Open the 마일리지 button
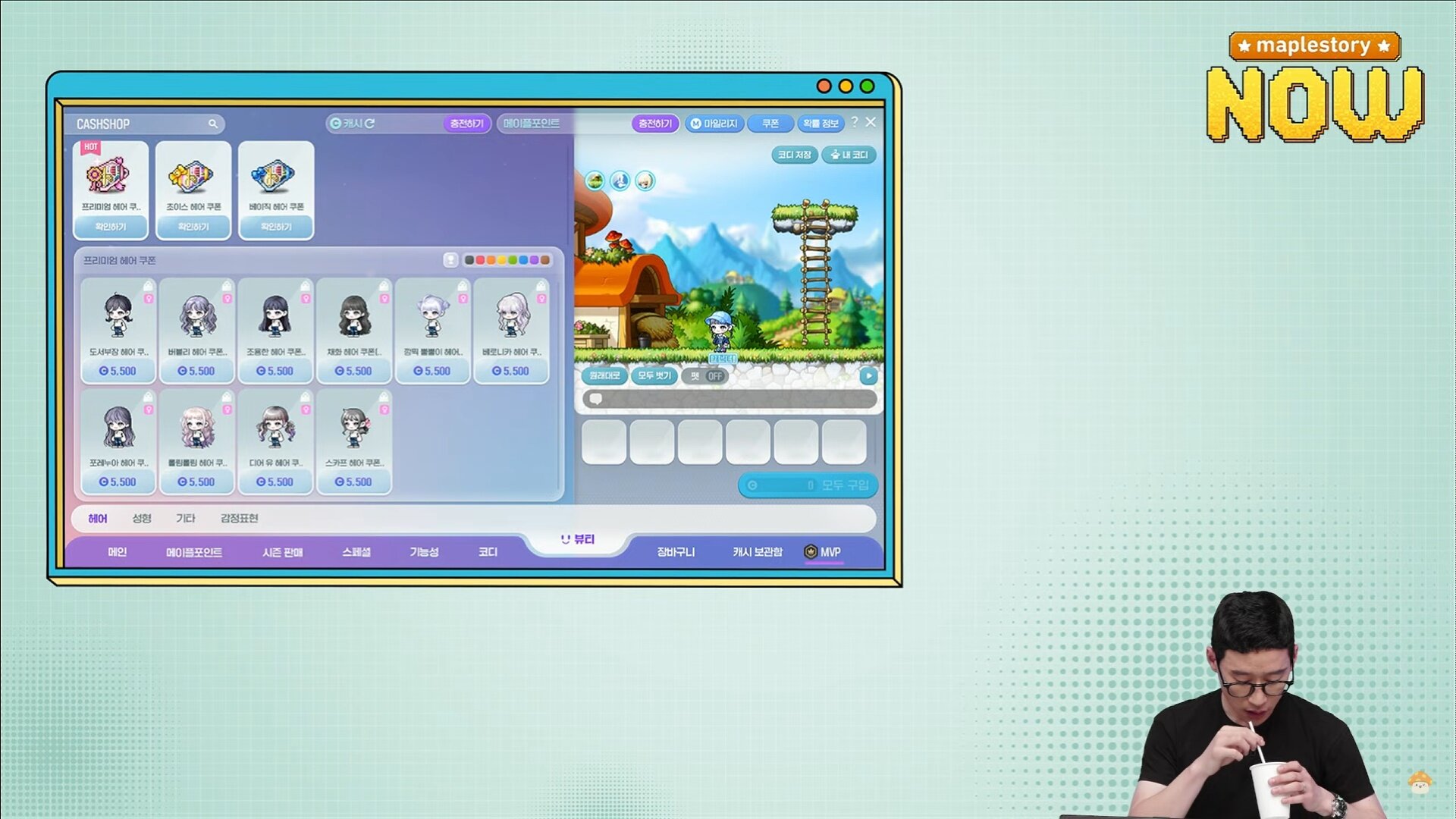Screen dimensions: 1456x819 (x=714, y=123)
